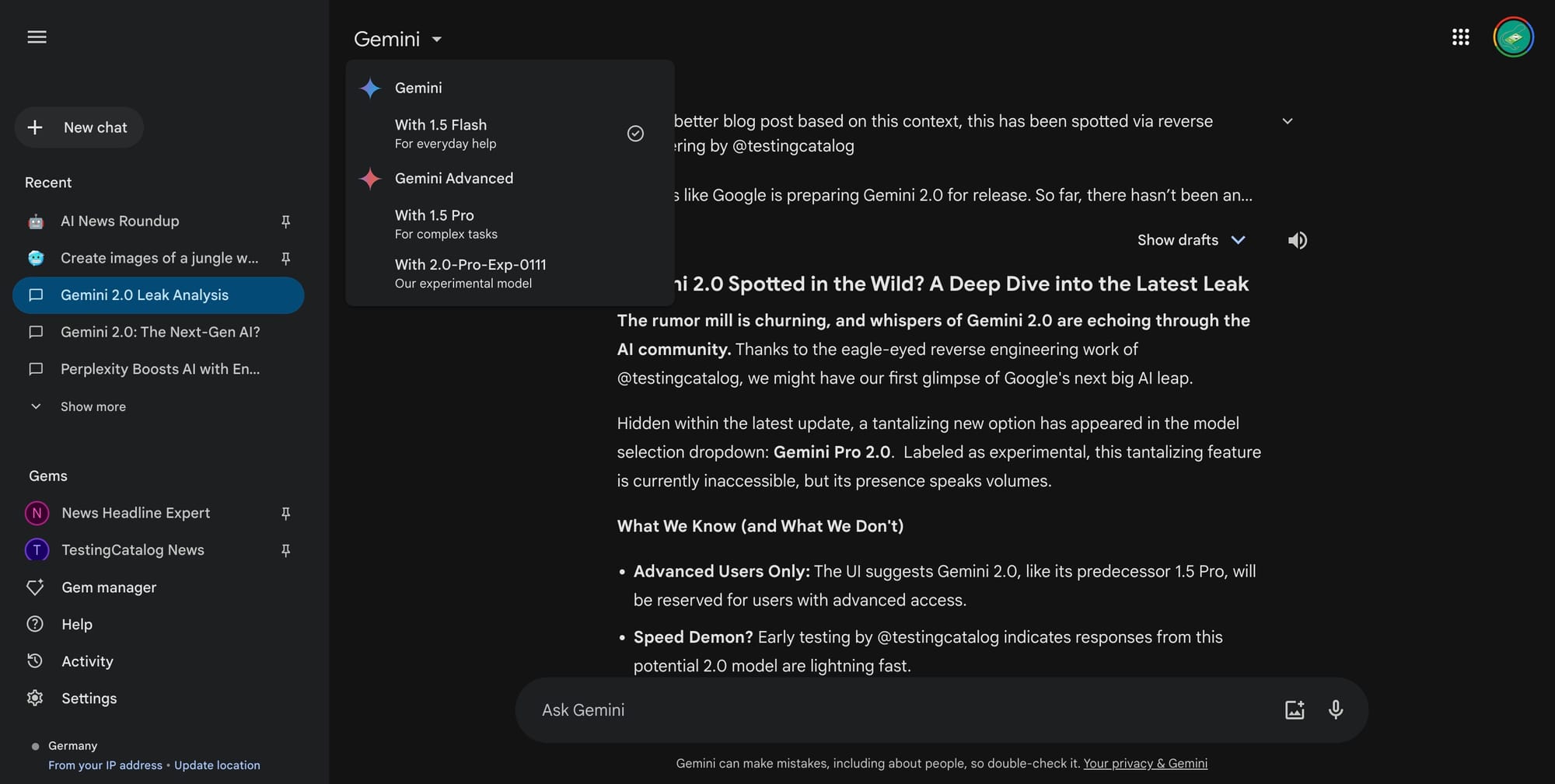Open the Your privacy & Gemini link
The width and height of the screenshot is (1555, 784).
tap(1145, 763)
